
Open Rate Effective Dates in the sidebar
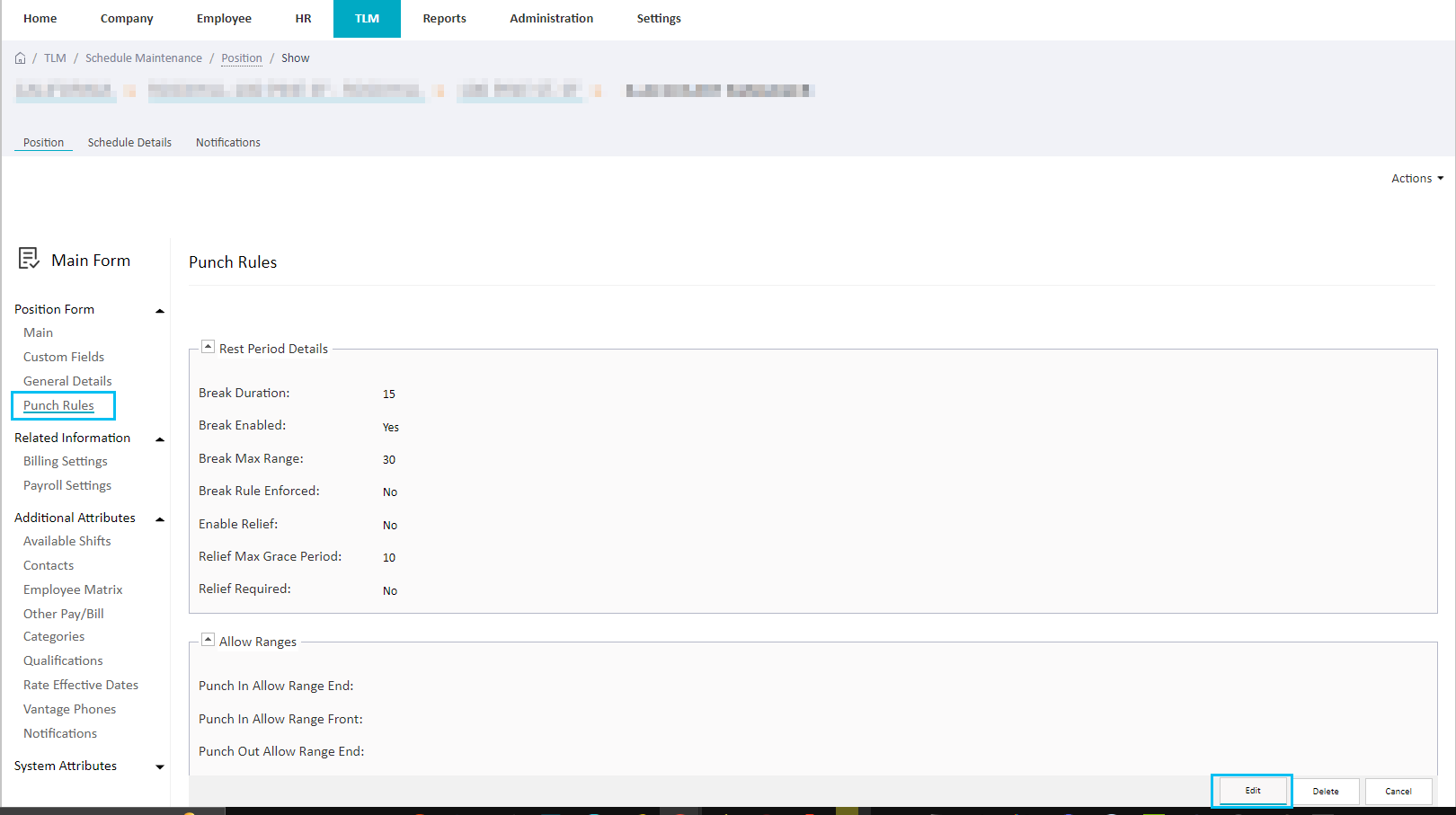click(81, 684)
